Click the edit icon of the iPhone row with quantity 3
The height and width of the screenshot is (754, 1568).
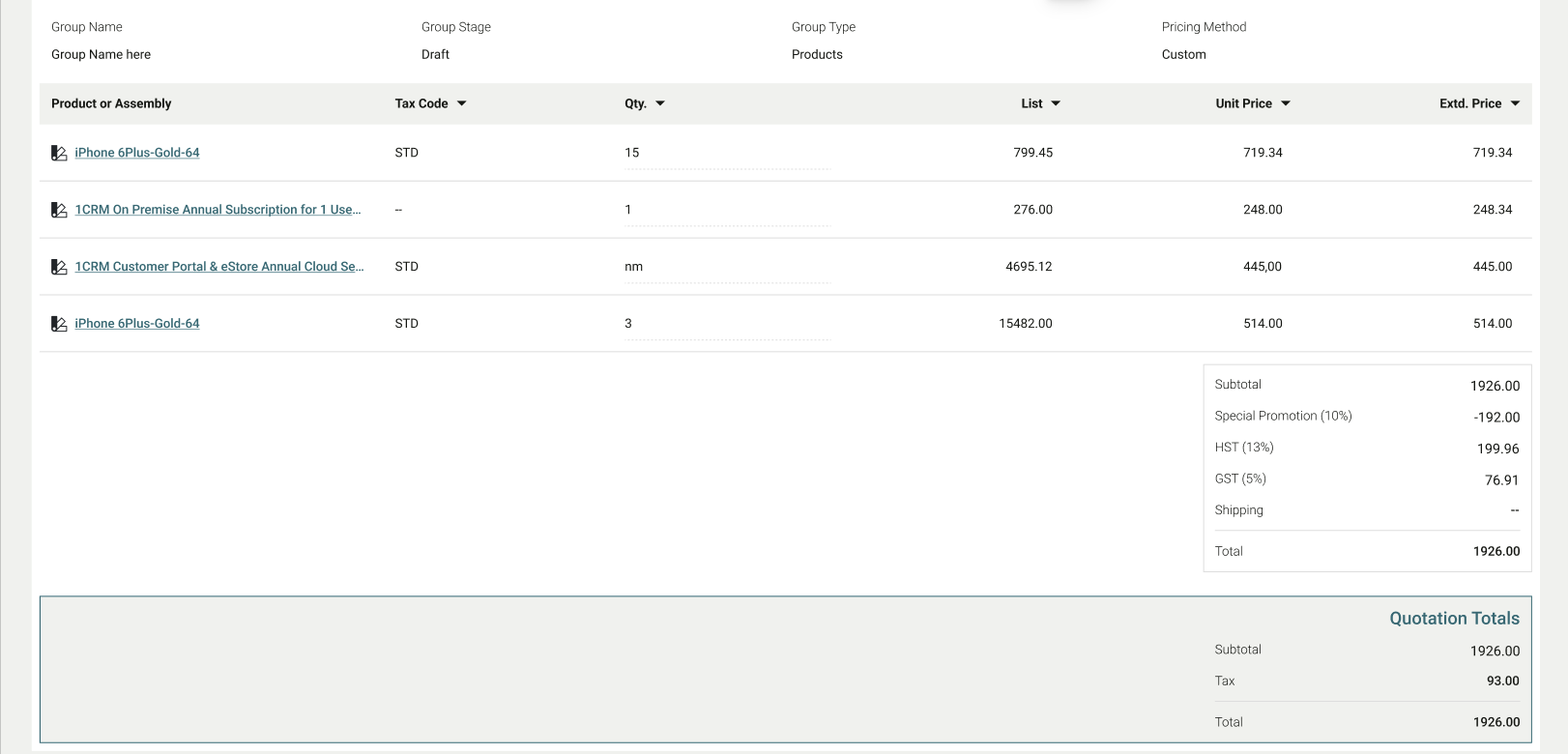(x=59, y=324)
